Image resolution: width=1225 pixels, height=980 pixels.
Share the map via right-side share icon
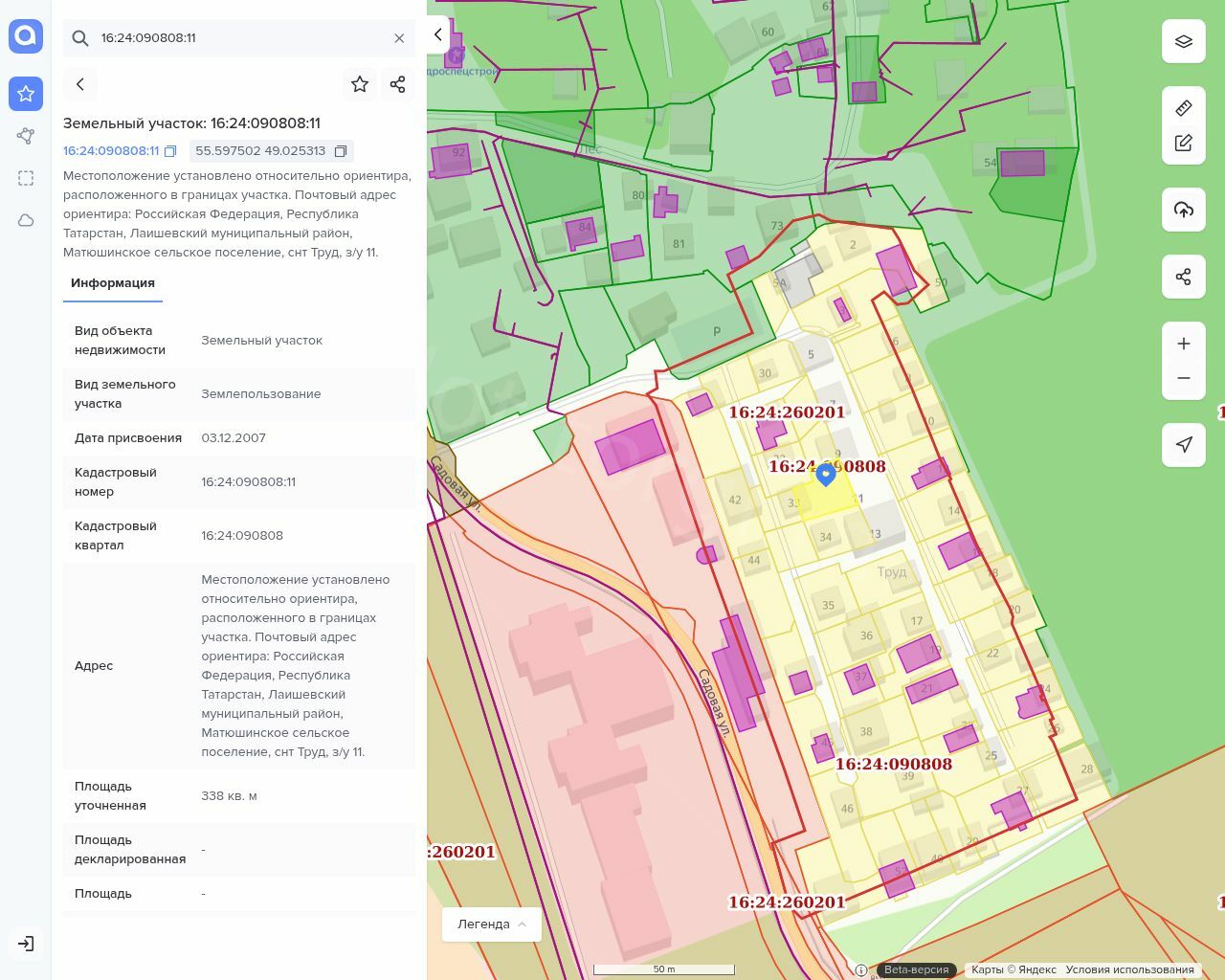click(x=1184, y=277)
